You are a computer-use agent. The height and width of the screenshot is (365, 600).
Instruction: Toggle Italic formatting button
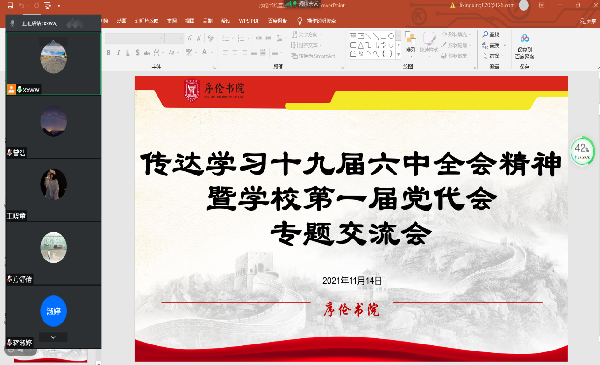click(118, 52)
